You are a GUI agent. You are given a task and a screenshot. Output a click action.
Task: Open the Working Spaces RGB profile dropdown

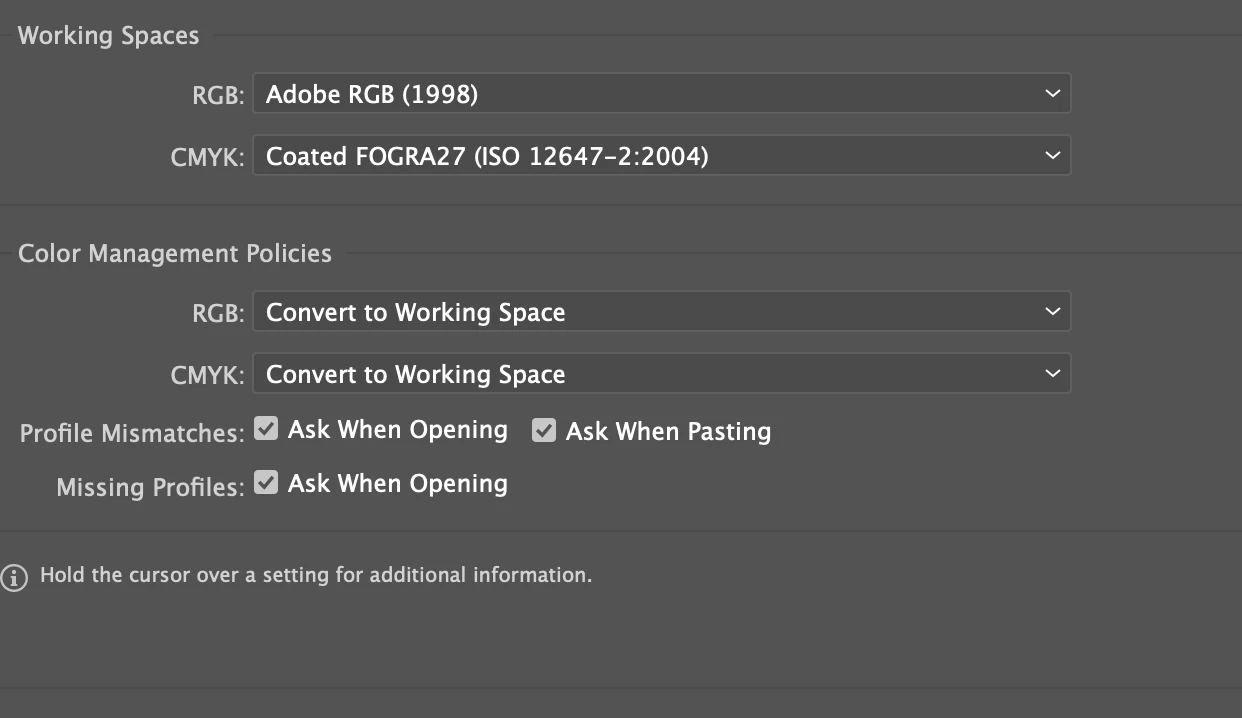pos(660,94)
